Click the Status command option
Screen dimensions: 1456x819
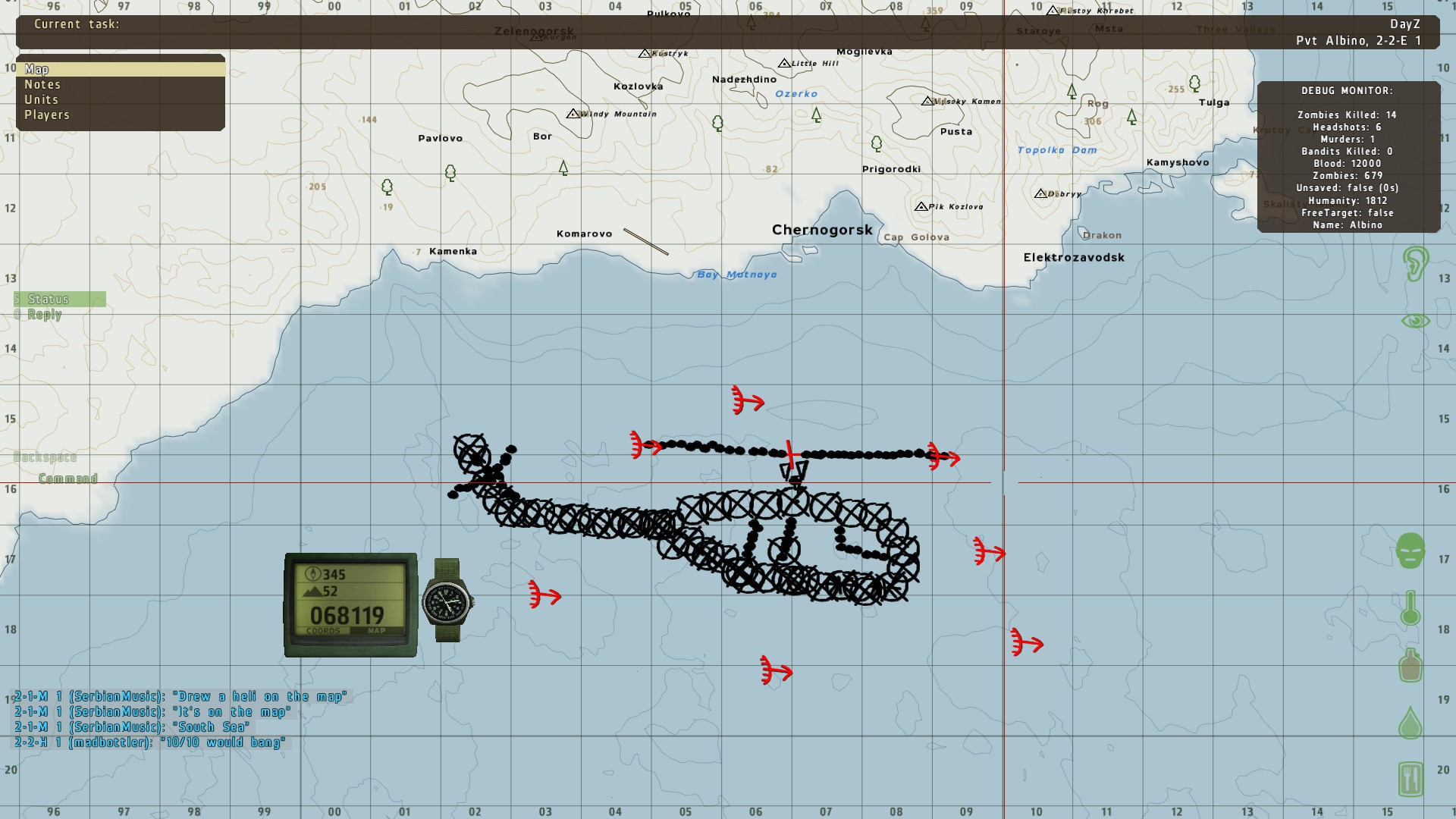pyautogui.click(x=49, y=300)
